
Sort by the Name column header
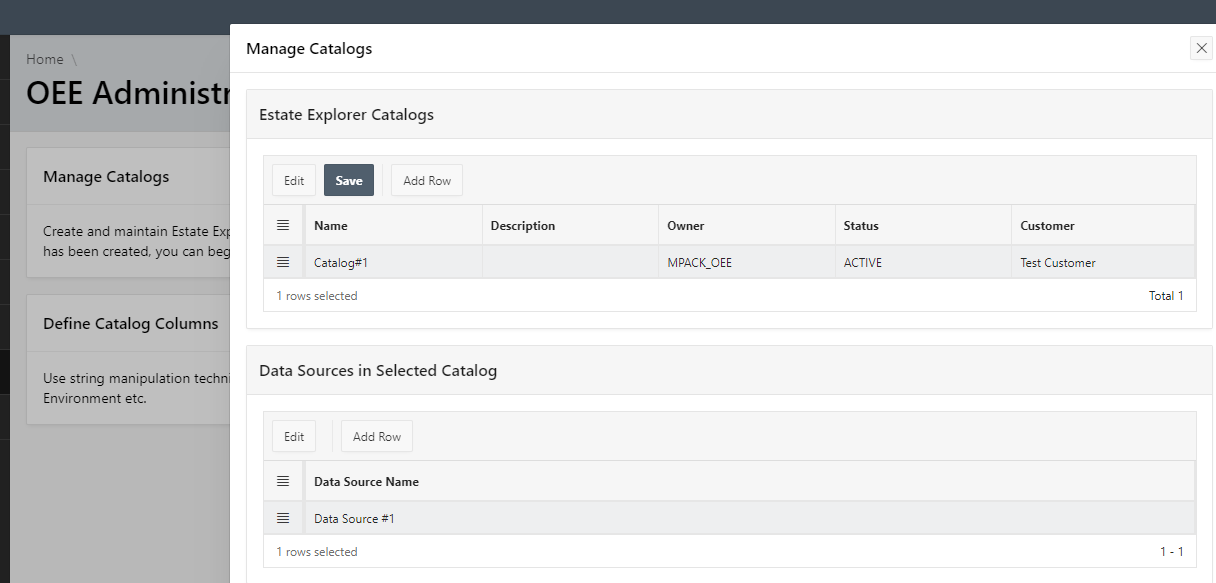(x=331, y=226)
